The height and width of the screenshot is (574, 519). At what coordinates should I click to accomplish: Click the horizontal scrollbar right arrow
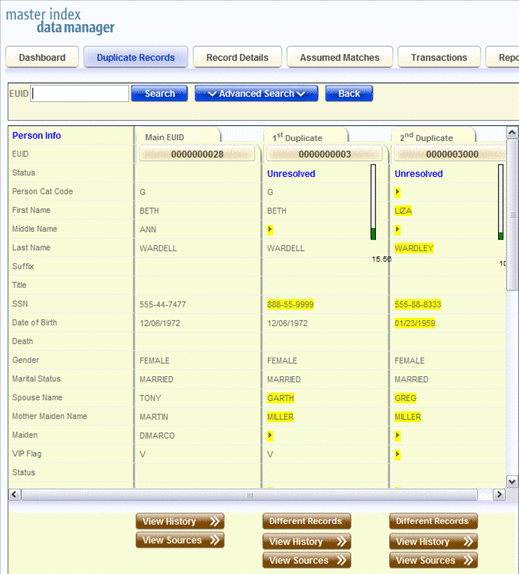coord(499,495)
